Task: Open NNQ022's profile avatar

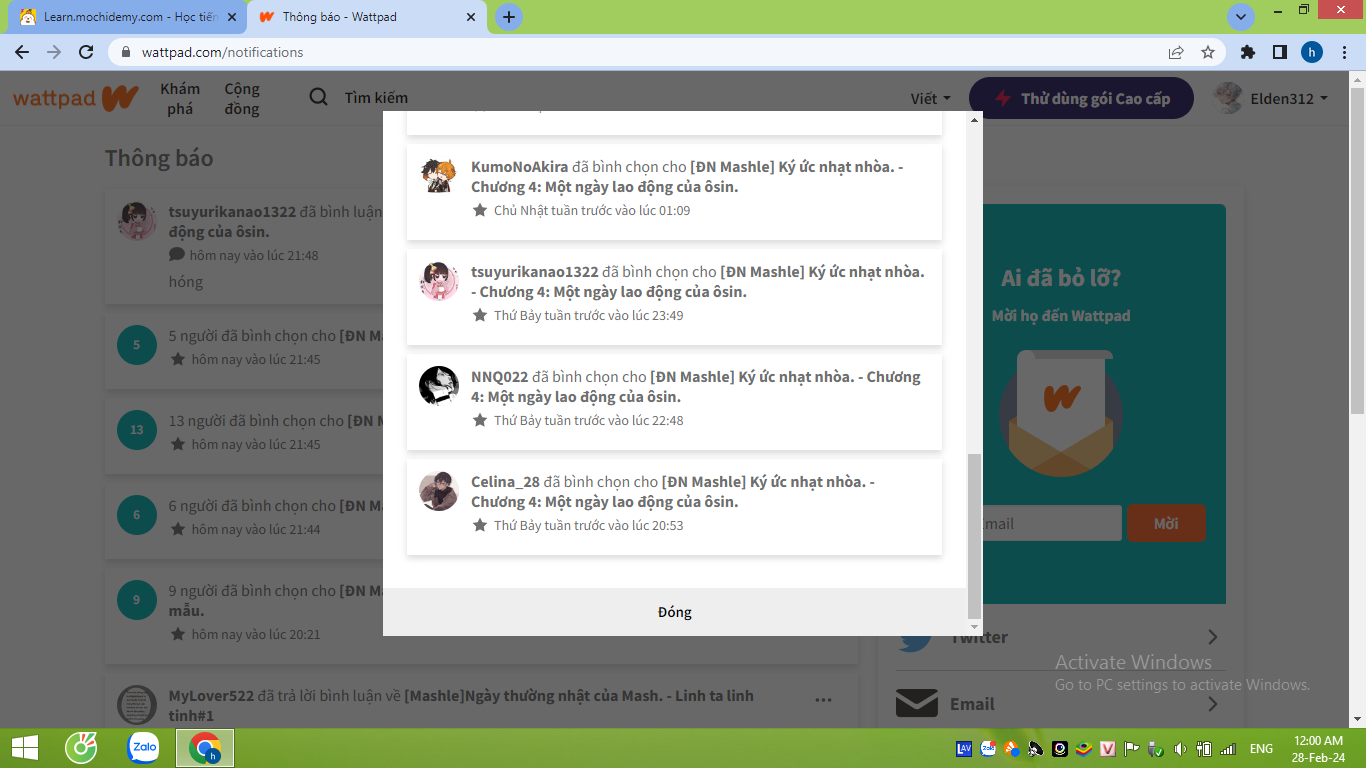Action: [438, 386]
